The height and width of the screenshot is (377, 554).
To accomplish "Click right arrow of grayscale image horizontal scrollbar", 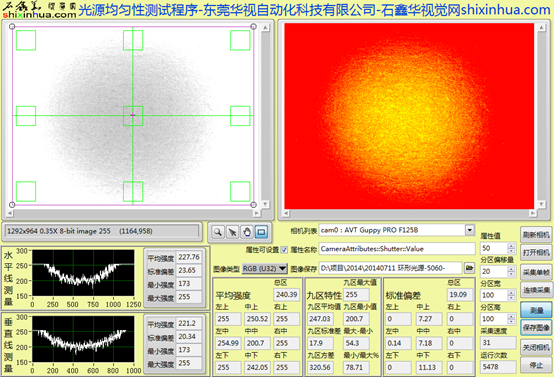I will [x=257, y=213].
